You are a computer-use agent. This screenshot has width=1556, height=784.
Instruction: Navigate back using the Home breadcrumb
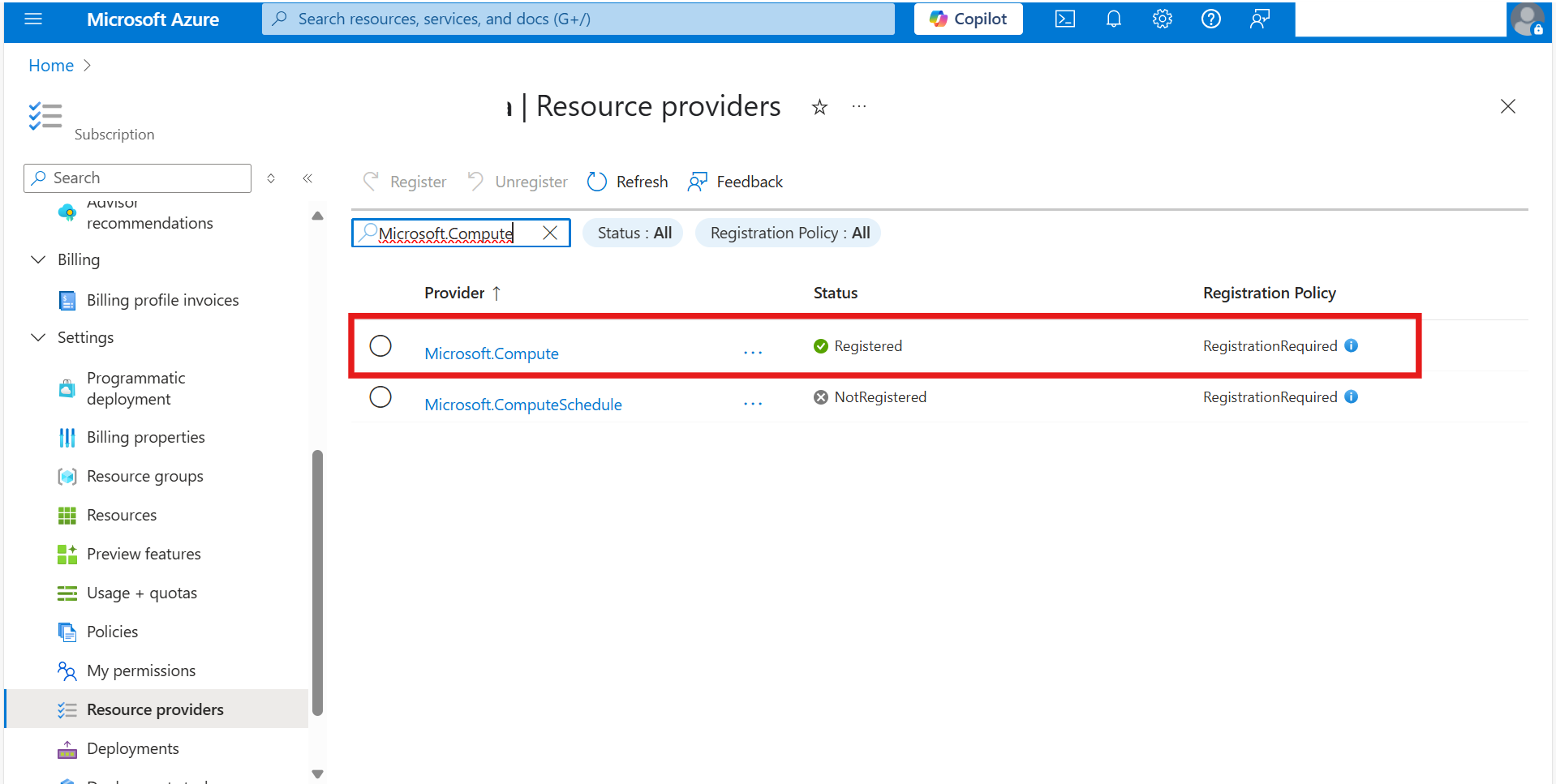[51, 65]
